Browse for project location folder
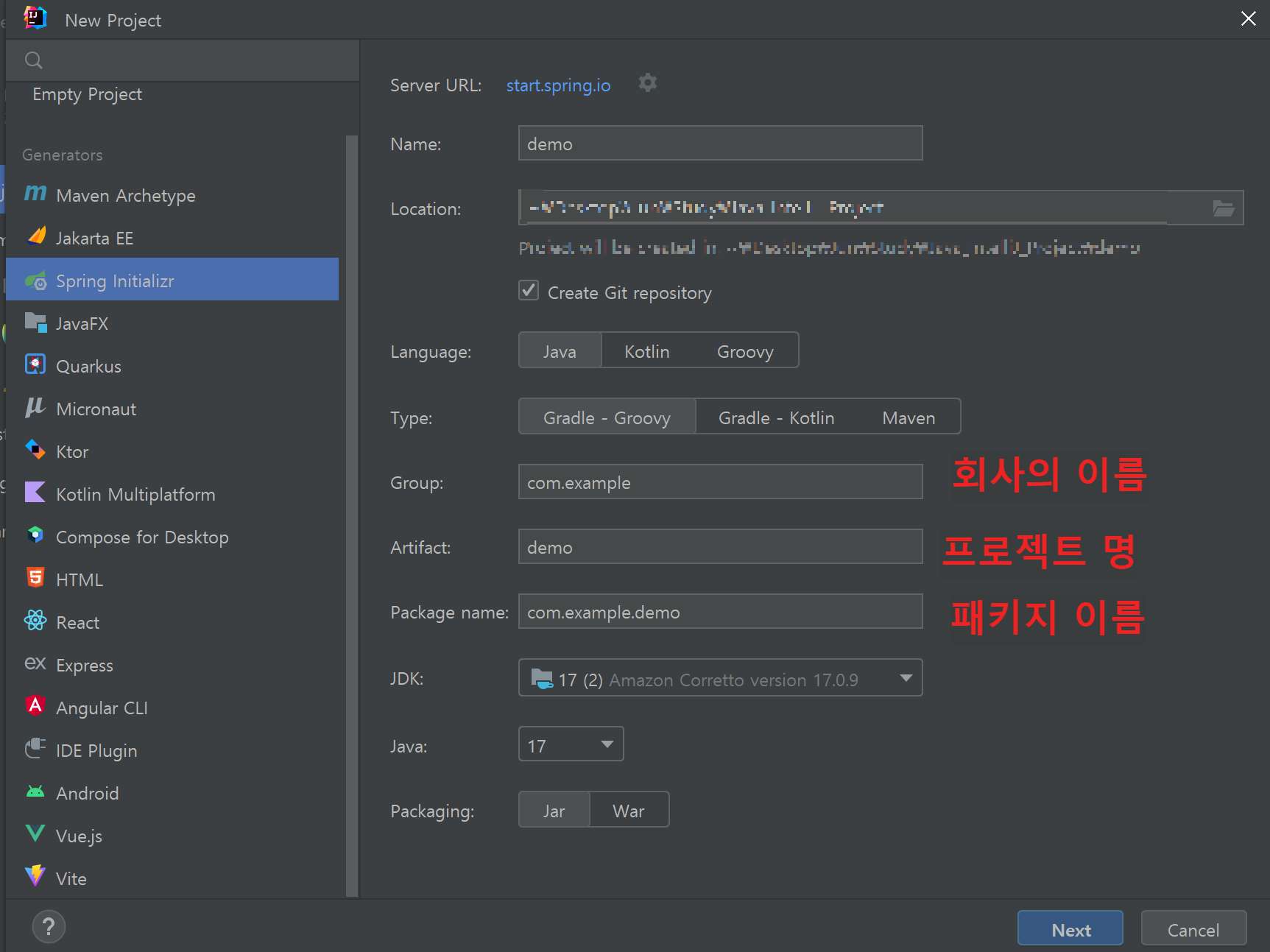The image size is (1270, 952). [1224, 208]
